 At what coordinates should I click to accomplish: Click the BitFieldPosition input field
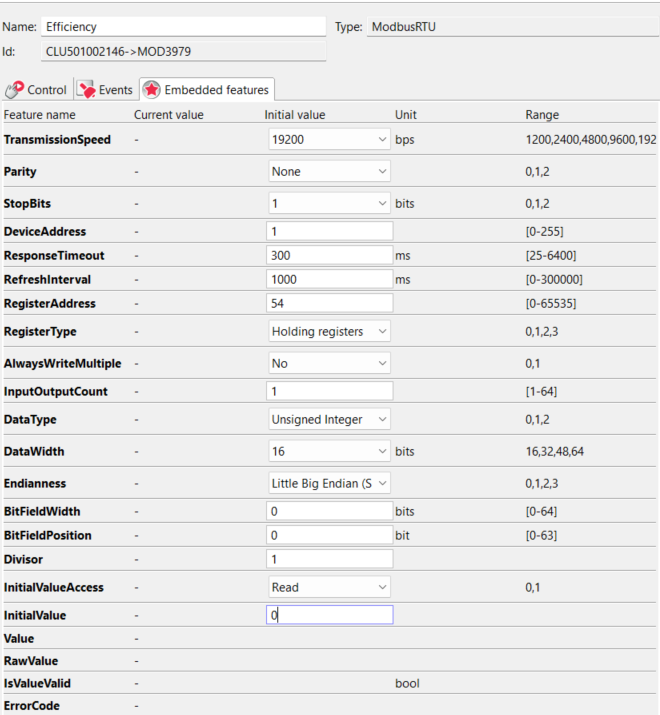click(329, 535)
